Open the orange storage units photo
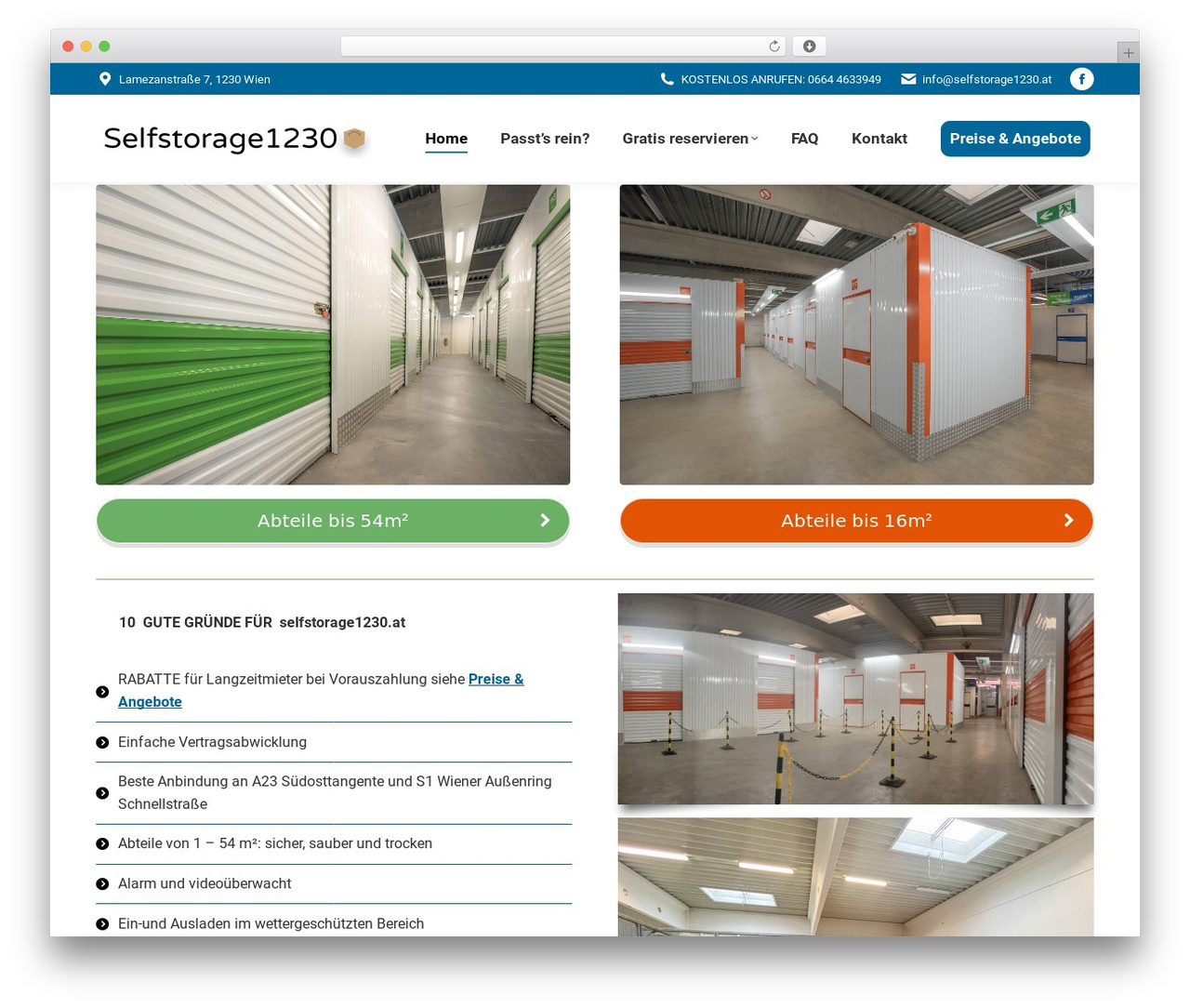 coord(856,335)
